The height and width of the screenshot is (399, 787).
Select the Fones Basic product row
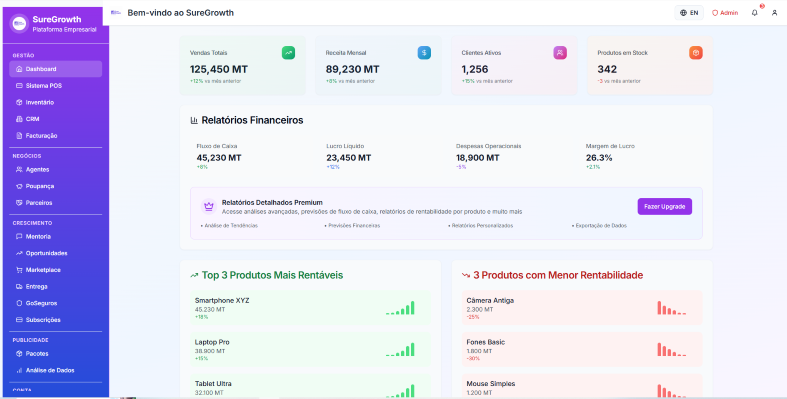(582, 349)
